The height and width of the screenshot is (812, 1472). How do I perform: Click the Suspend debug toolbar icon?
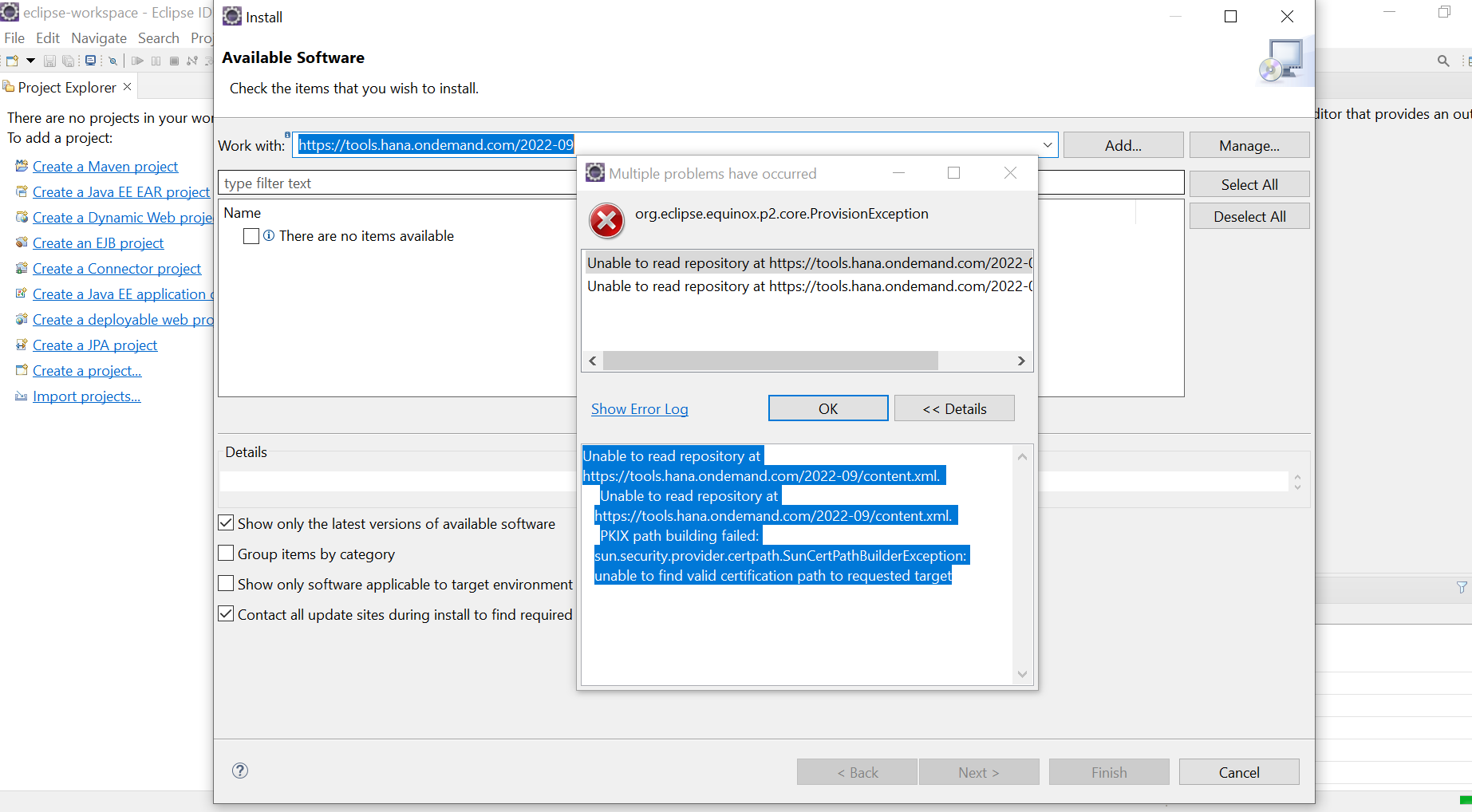tap(156, 61)
